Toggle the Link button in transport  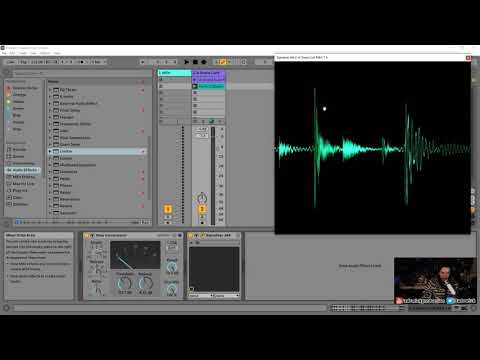coord(11,62)
